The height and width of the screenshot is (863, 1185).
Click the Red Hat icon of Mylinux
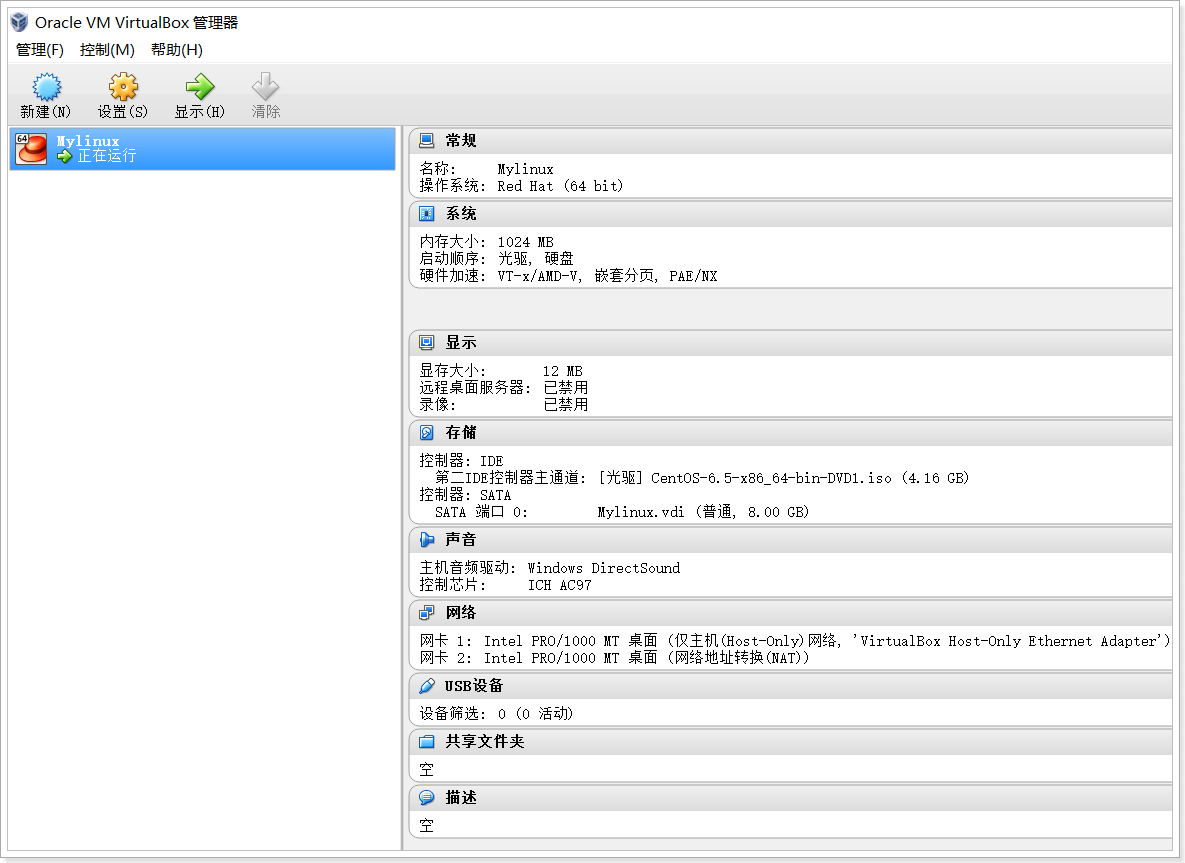pos(32,148)
